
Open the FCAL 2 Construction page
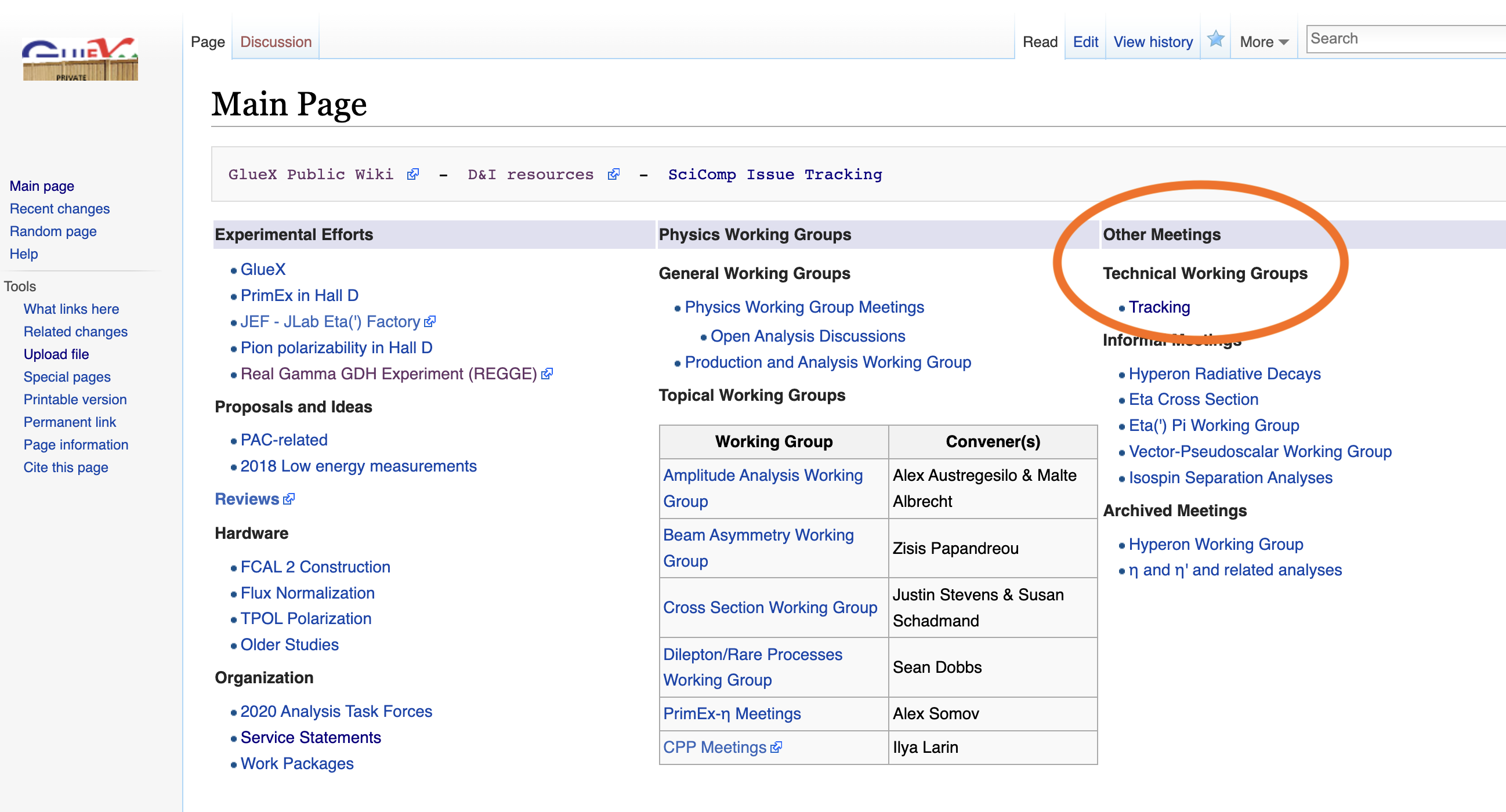(315, 567)
